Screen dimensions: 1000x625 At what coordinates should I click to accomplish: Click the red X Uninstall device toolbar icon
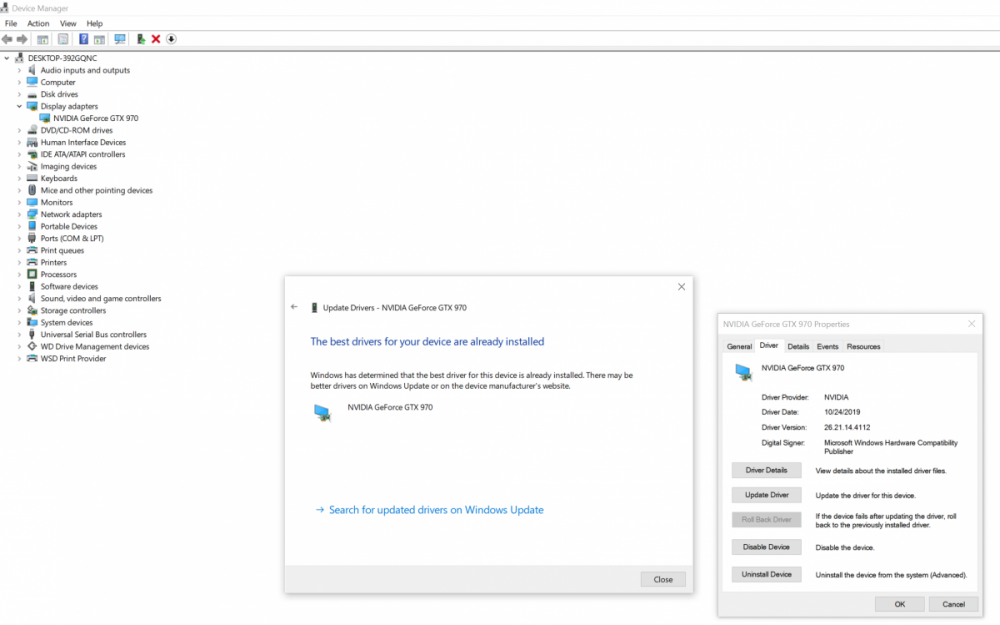pos(156,39)
